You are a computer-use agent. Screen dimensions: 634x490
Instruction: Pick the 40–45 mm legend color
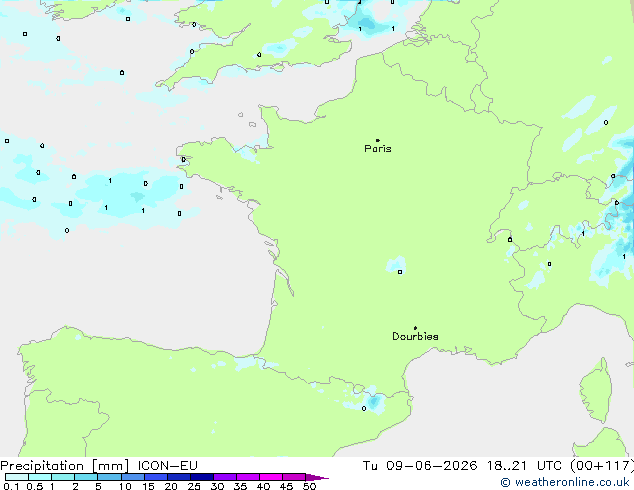tap(271, 477)
